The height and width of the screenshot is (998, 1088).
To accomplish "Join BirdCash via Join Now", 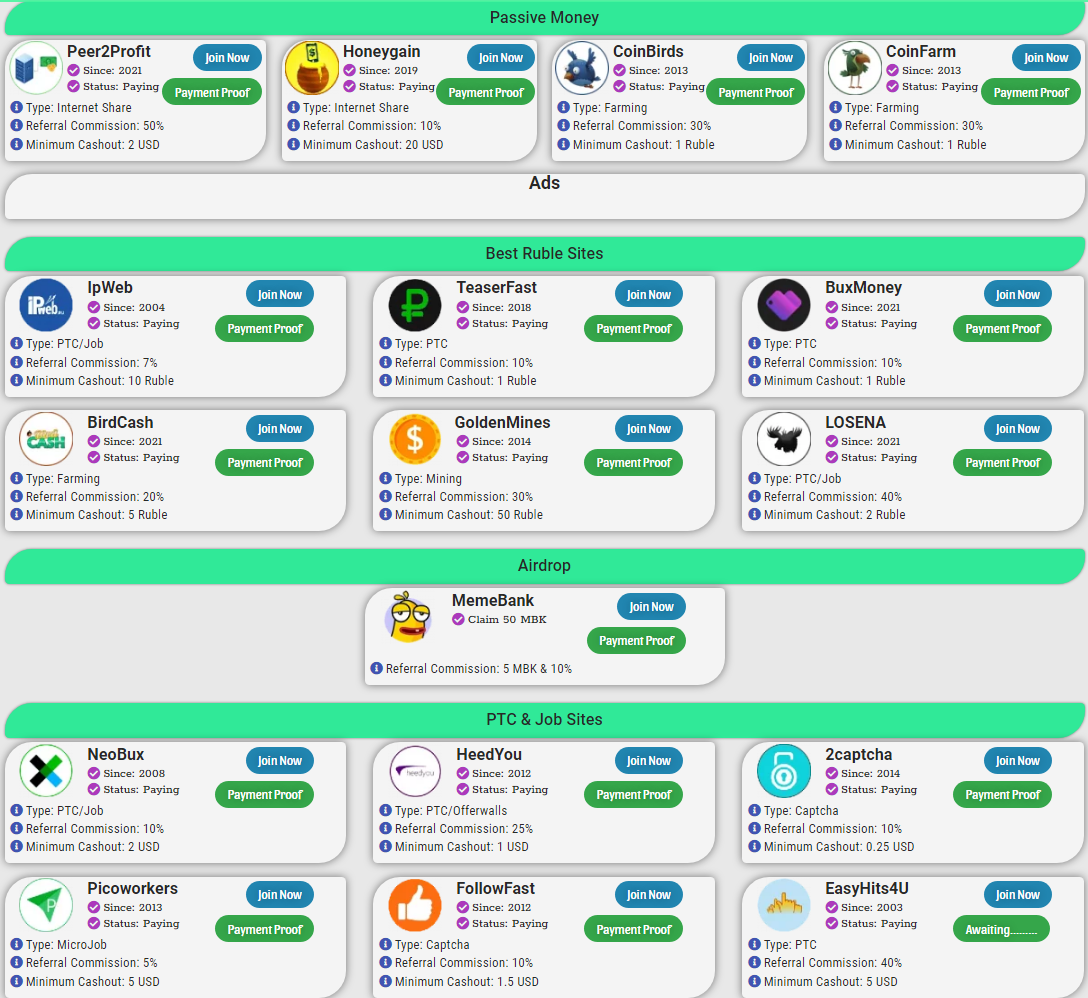I will point(280,428).
